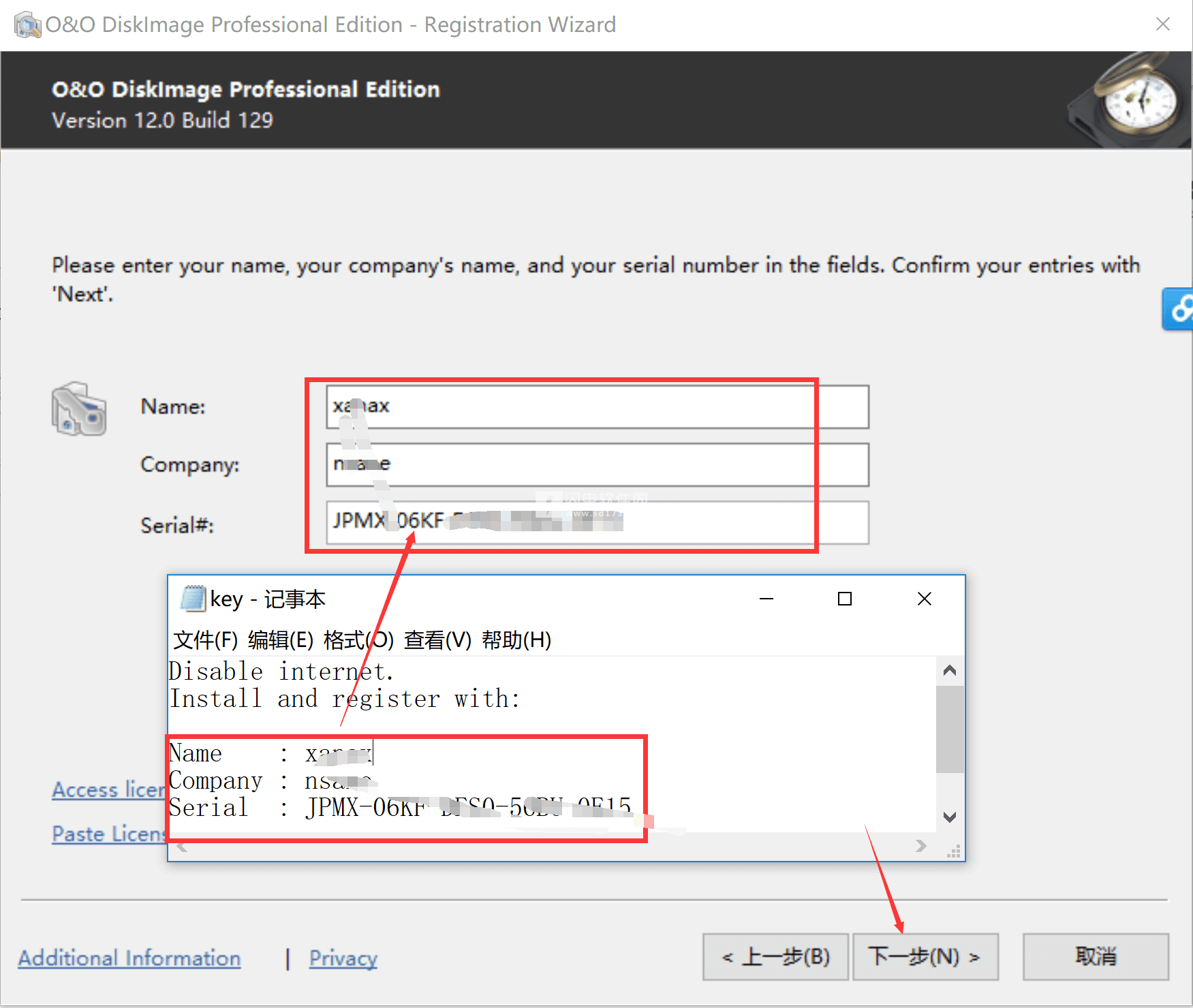Click the Notepad resize grip corner

953,851
